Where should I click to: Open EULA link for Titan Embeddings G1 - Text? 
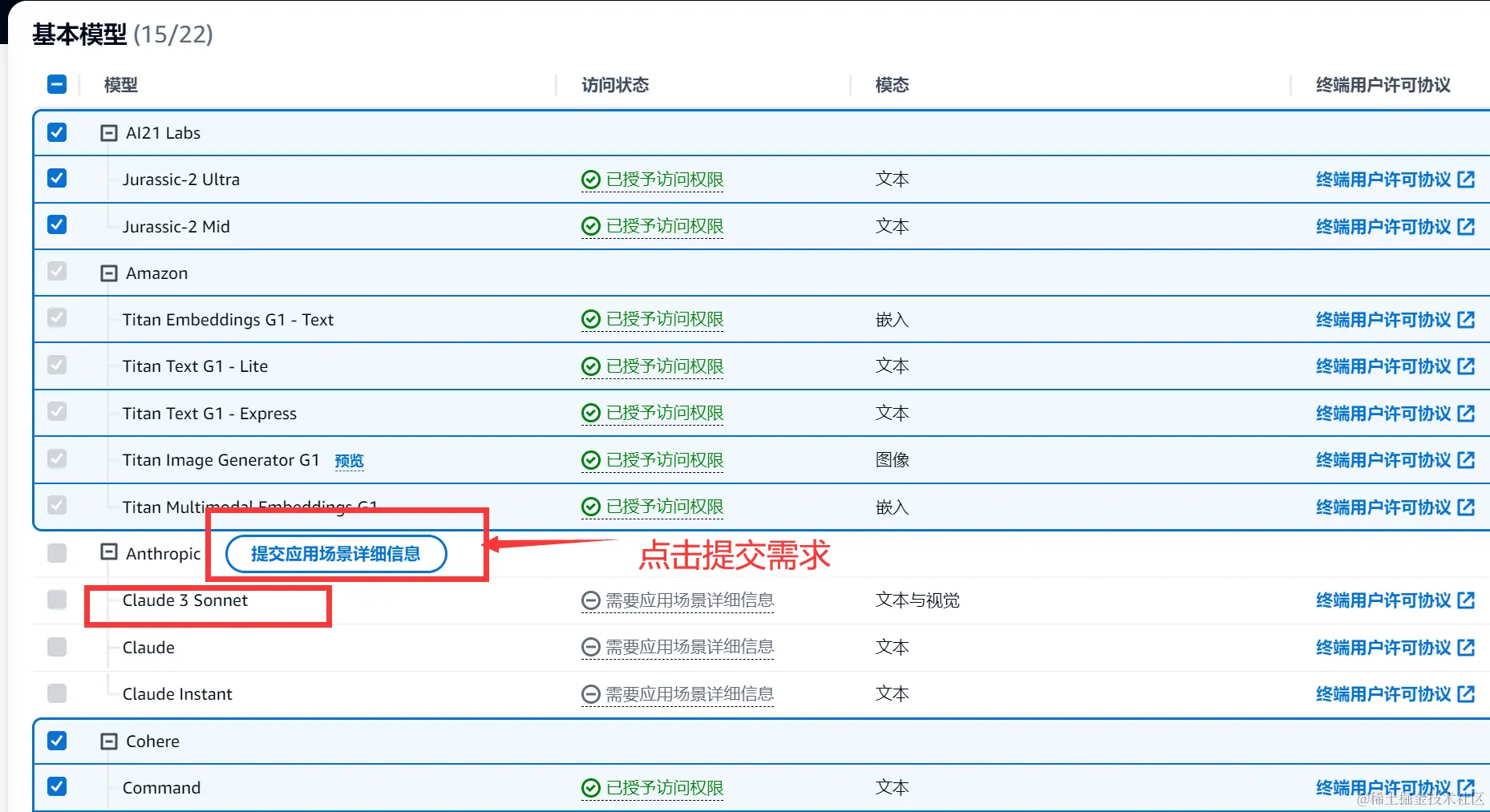[x=1395, y=320]
